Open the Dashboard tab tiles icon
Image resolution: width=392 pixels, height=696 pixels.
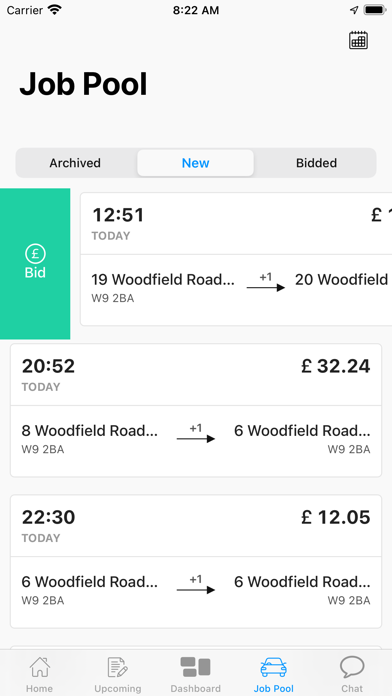[195, 667]
